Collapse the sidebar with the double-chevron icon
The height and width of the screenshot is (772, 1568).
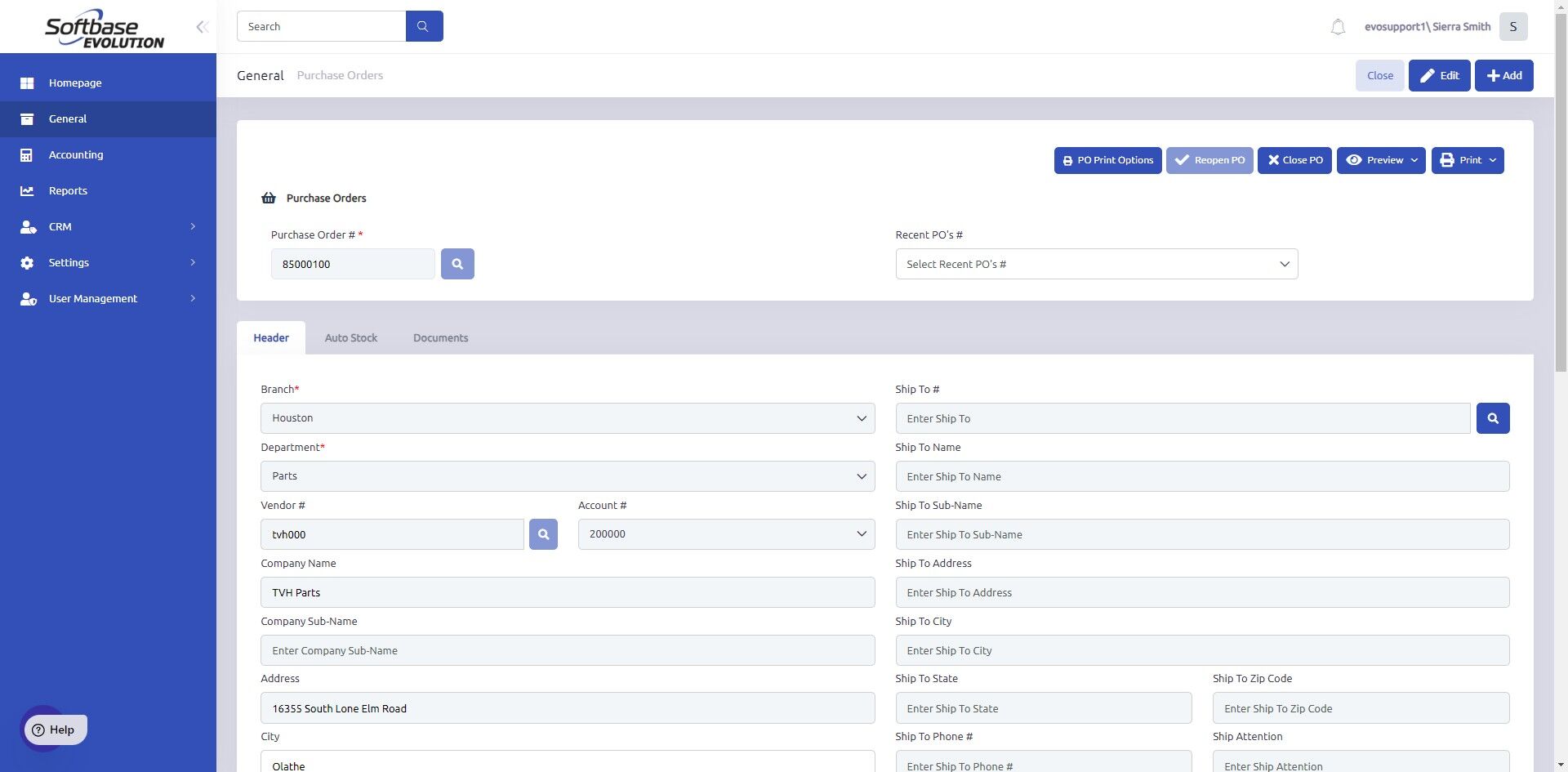(x=202, y=27)
